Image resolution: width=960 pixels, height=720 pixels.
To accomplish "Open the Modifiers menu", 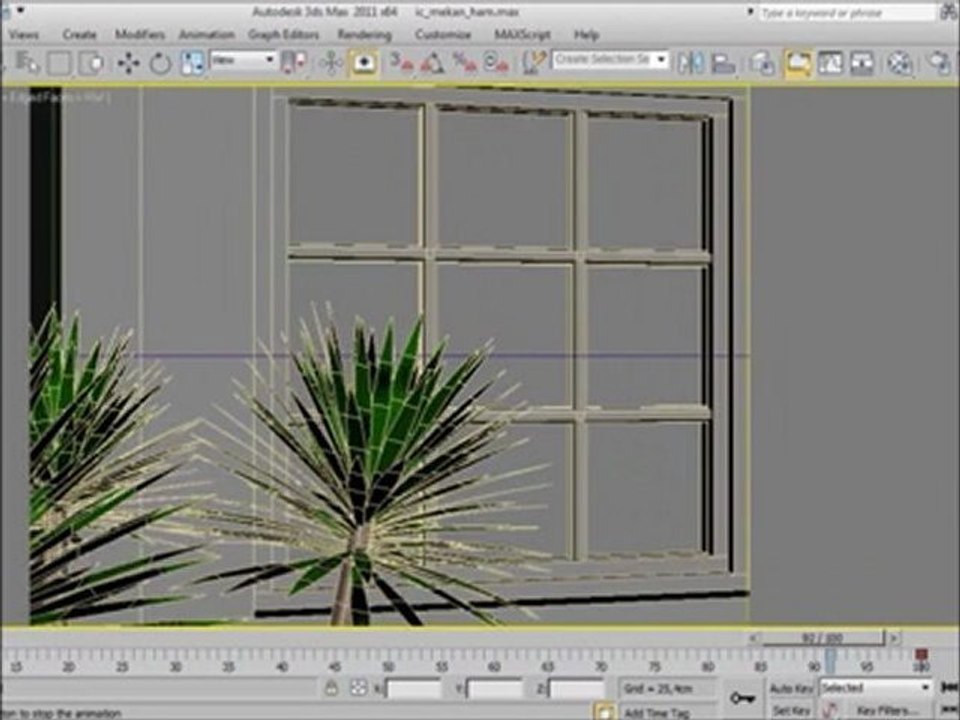I will coord(140,35).
